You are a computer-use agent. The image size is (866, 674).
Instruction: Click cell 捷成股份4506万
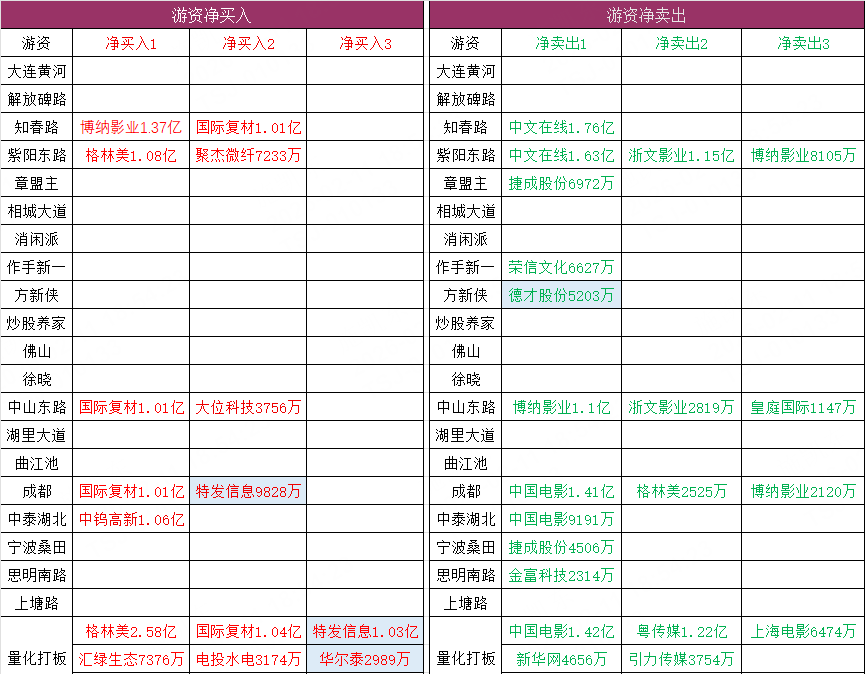561,547
